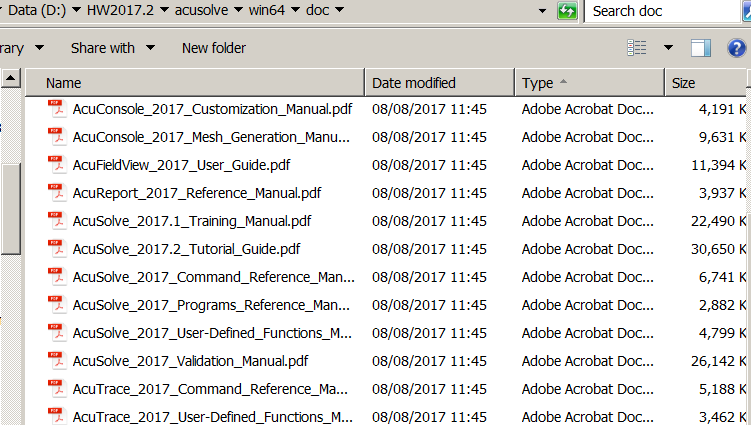The width and height of the screenshot is (751, 425).
Task: Select AcuFieldView_2017_User_Guide.pdf file name
Action: (x=181, y=165)
